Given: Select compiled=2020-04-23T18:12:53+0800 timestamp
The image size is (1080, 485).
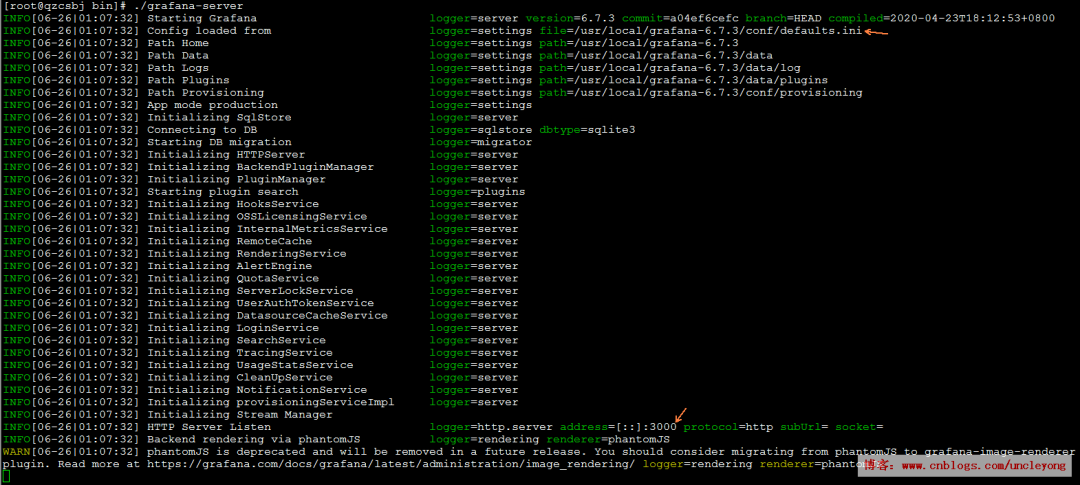Looking at the screenshot, I should tap(942, 18).
